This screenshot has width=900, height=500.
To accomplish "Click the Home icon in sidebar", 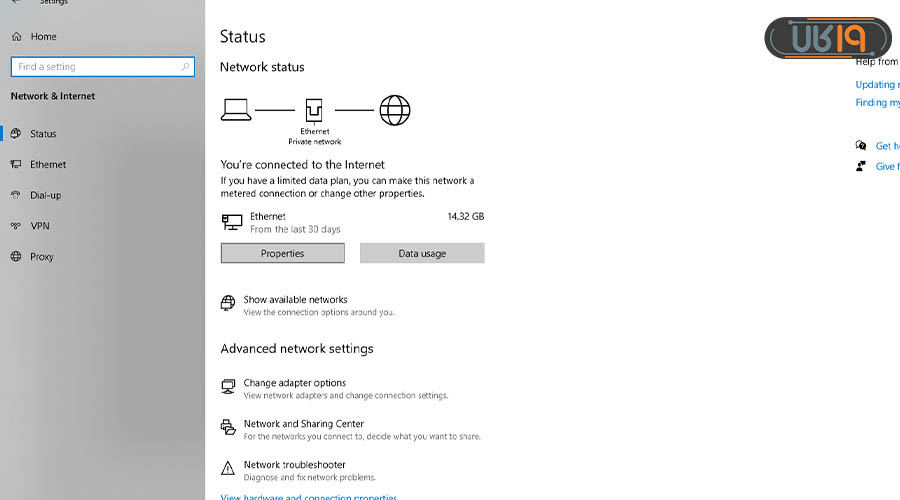I will coord(16,36).
